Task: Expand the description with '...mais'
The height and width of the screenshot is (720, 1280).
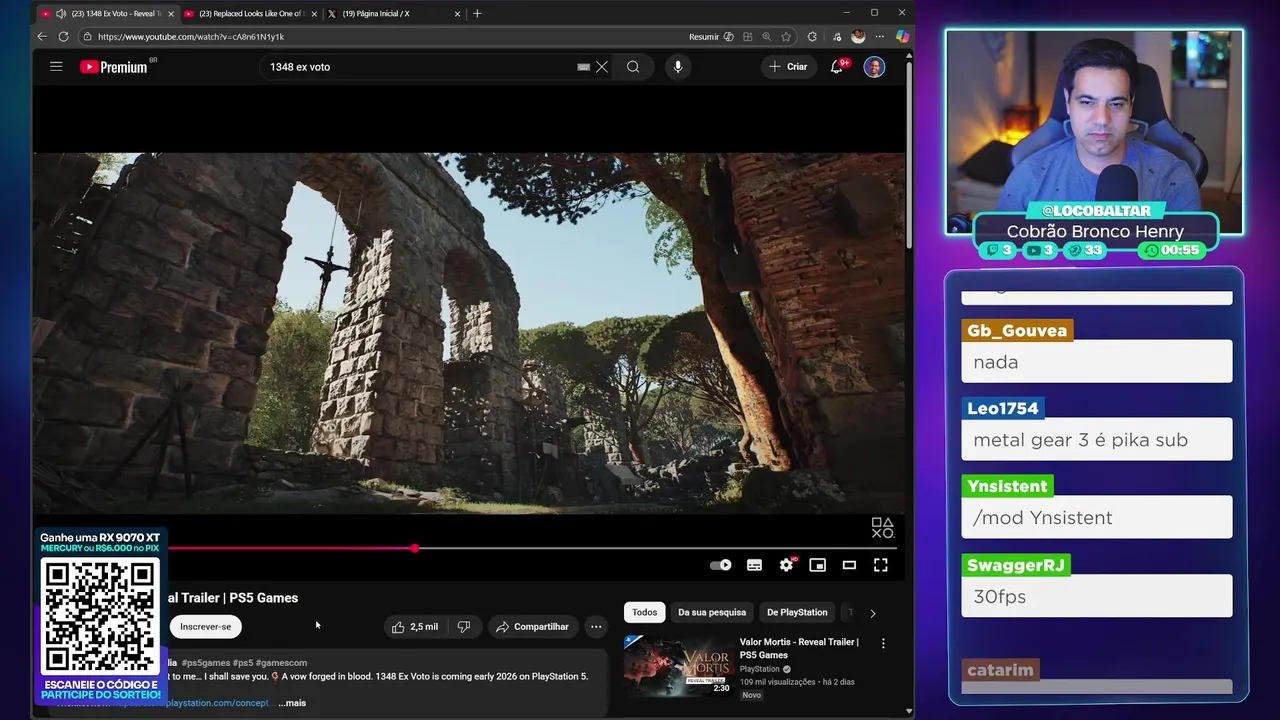Action: click(x=292, y=703)
